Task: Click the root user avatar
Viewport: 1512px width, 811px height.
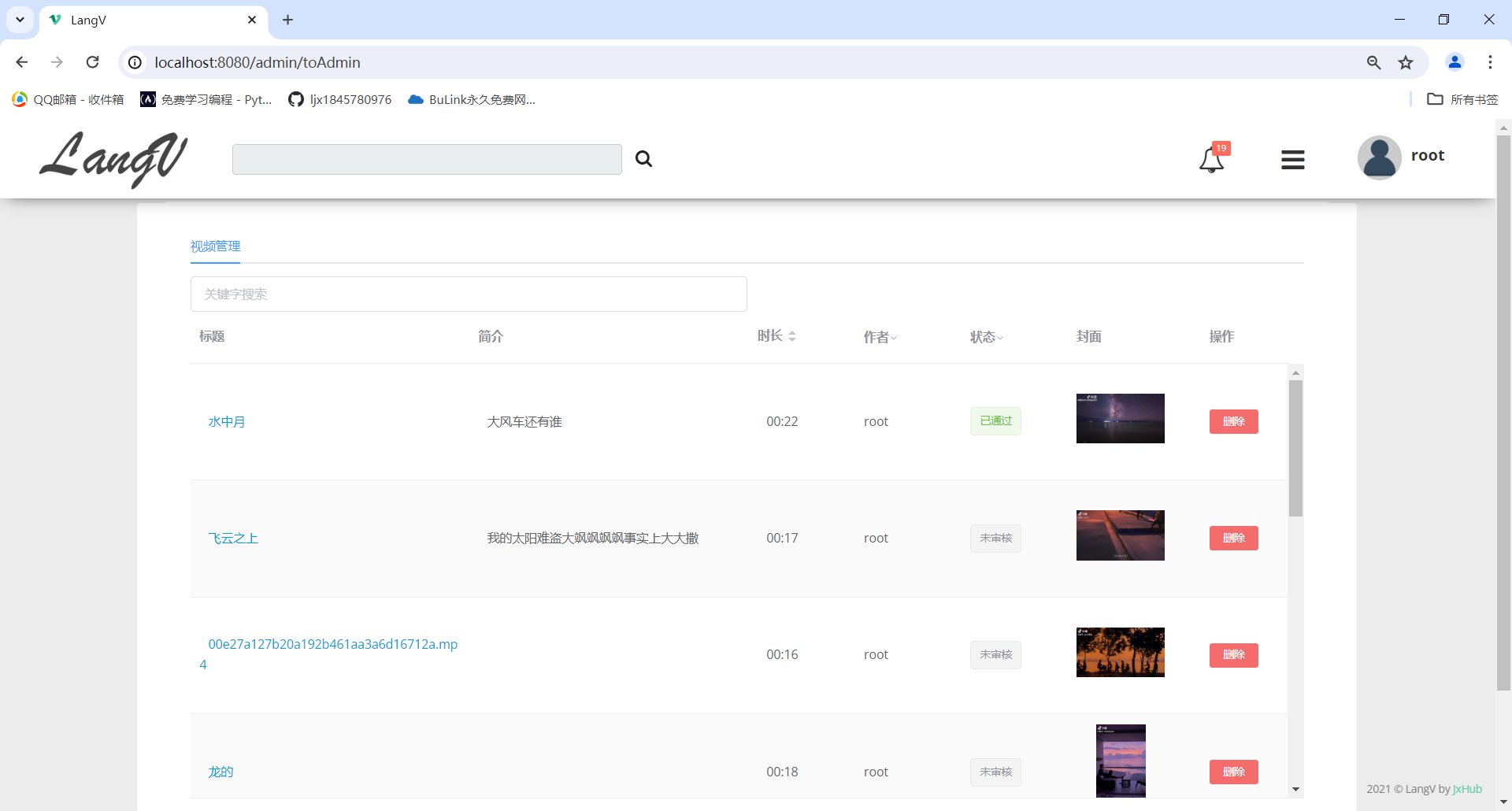Action: tap(1379, 157)
